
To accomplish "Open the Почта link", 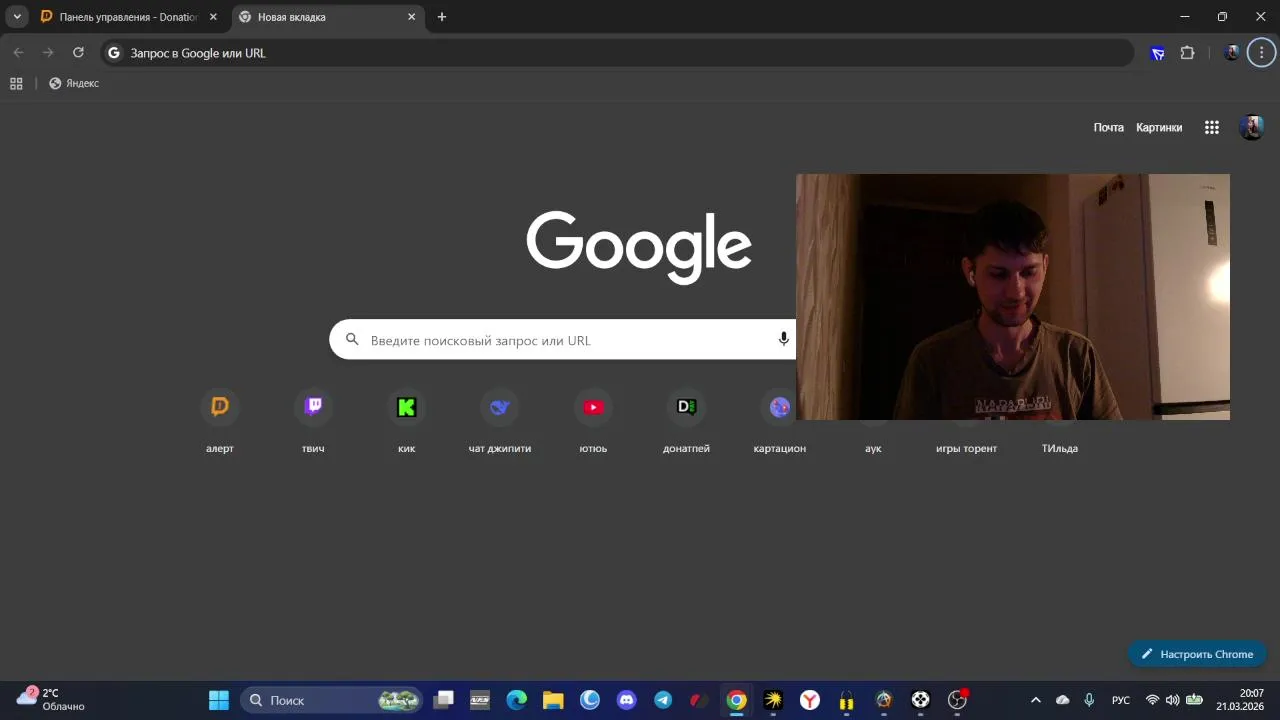I will point(1108,127).
